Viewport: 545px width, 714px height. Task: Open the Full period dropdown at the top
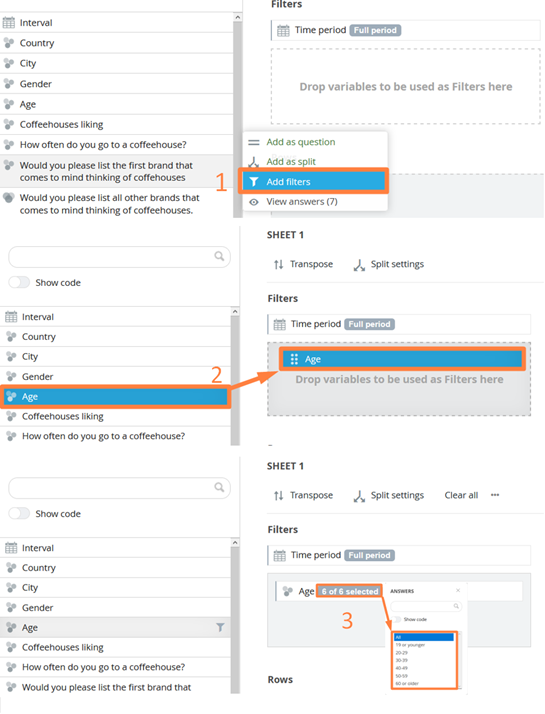click(x=375, y=31)
